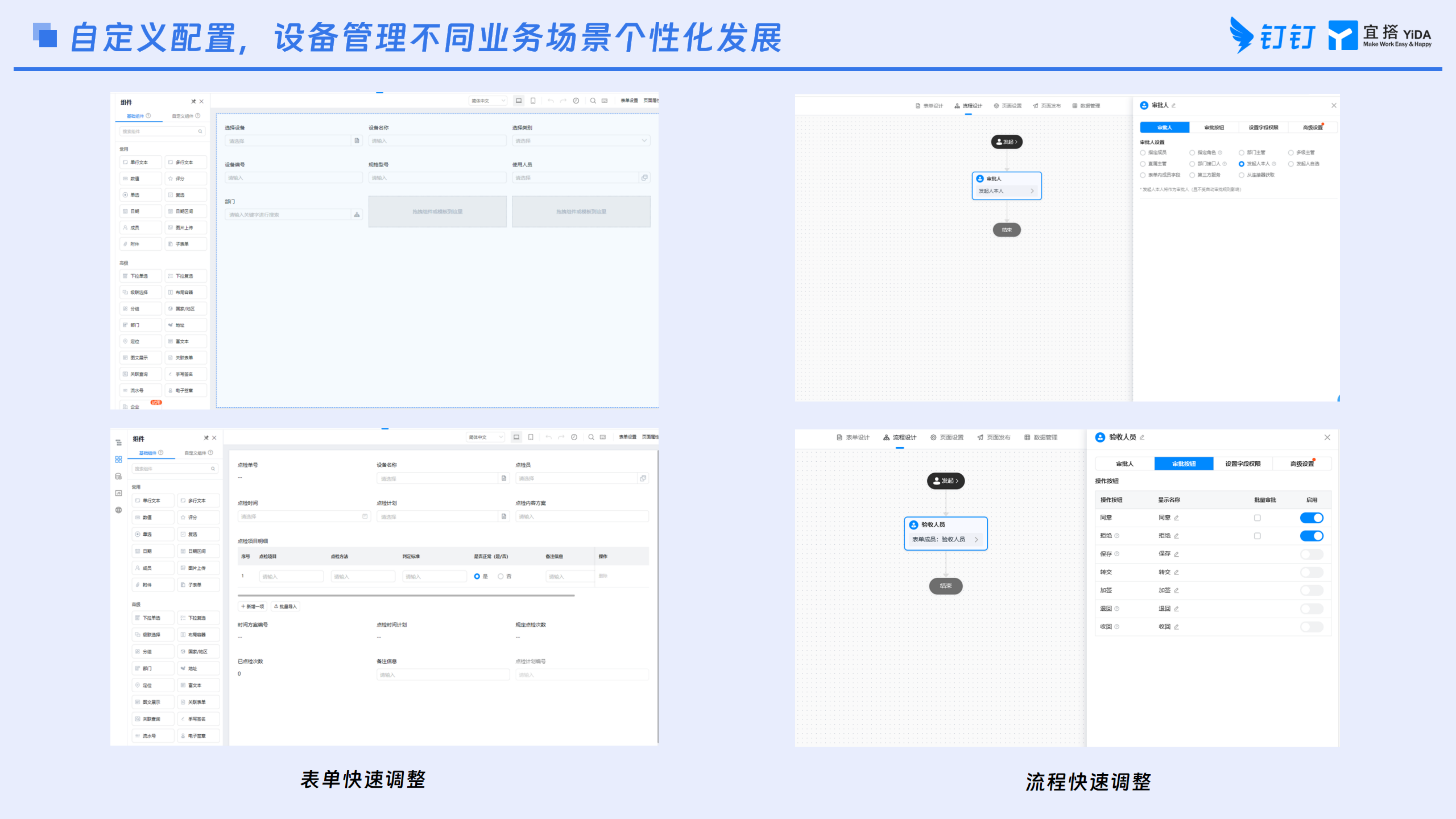The image size is (1456, 819).
Task: Click the help icon next to 保存 operation button
Action: point(1117,554)
